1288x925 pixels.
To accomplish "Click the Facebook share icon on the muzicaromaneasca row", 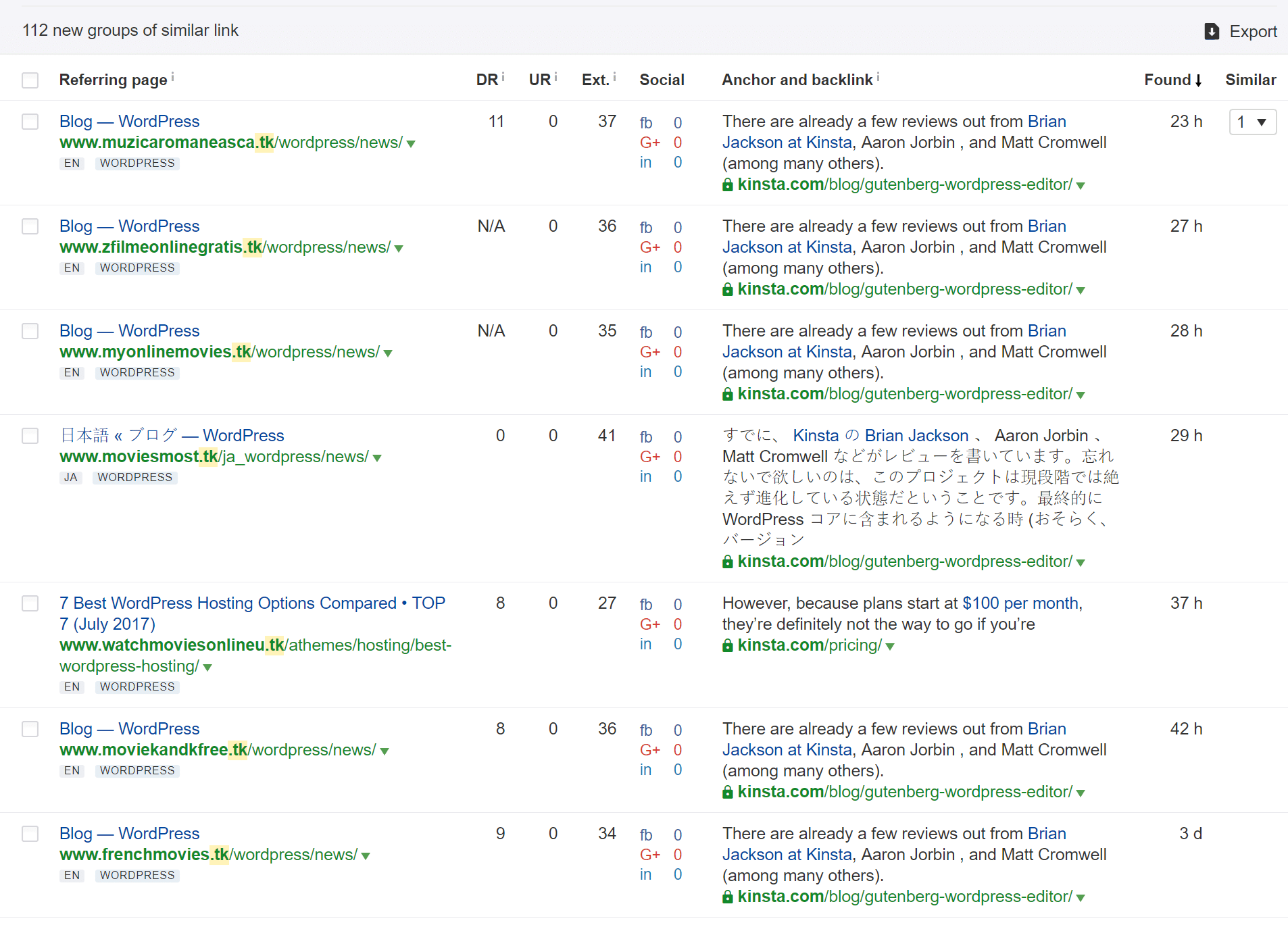I will pos(646,123).
